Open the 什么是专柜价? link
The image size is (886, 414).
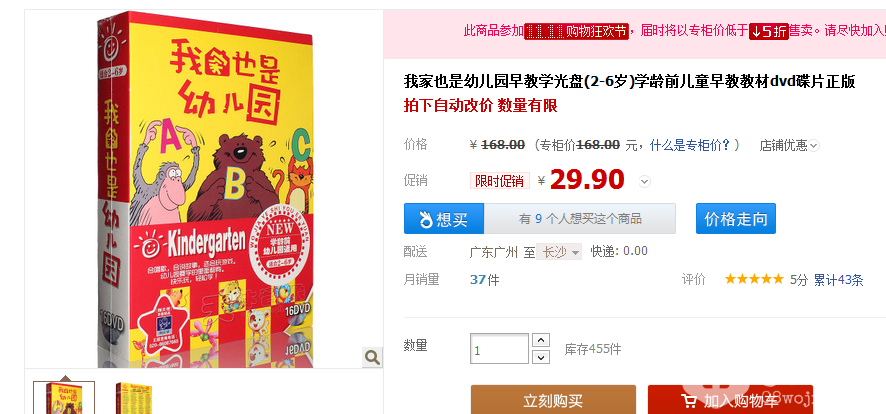pyautogui.click(x=690, y=145)
